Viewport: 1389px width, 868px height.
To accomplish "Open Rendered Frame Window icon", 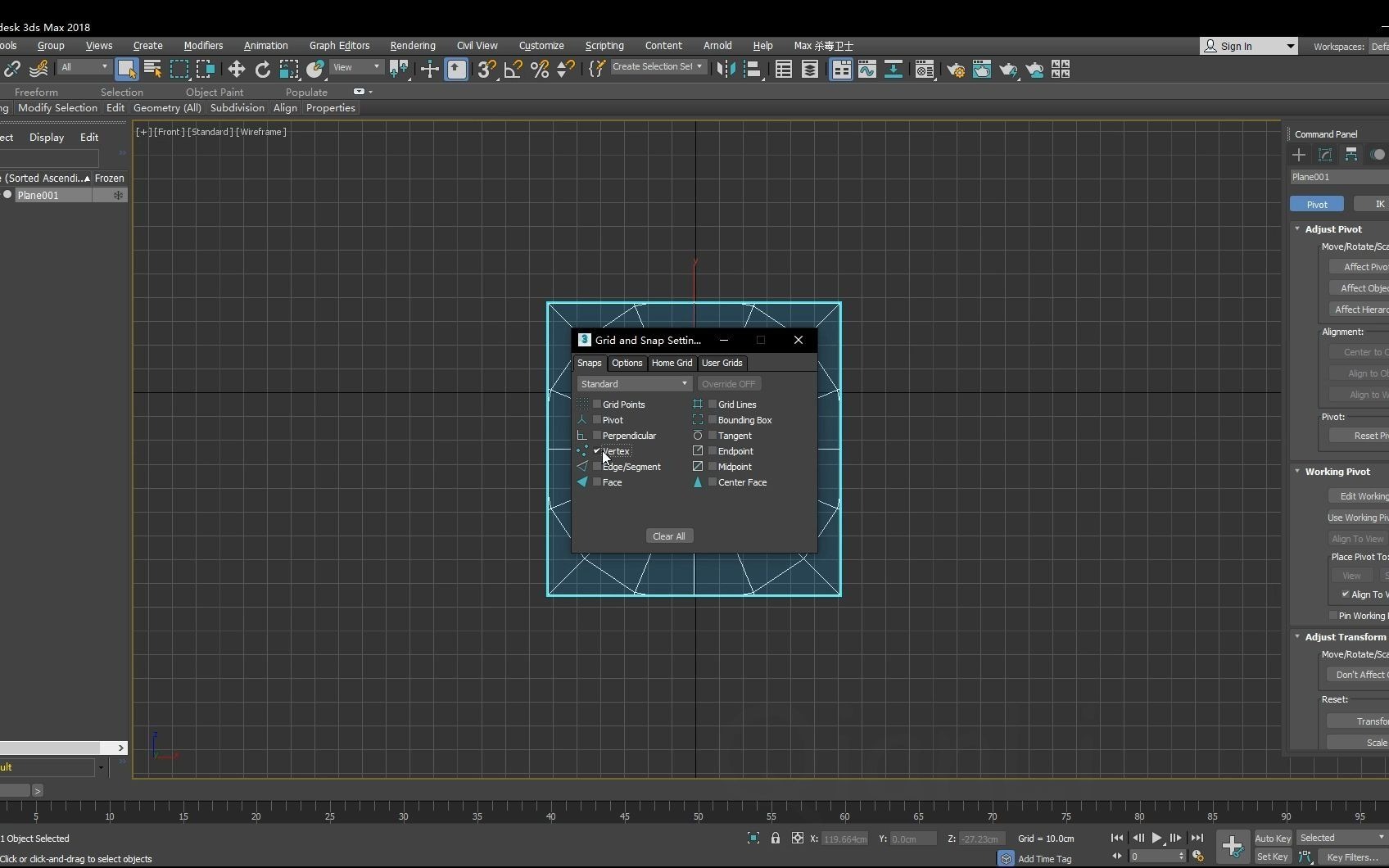I will point(982,70).
